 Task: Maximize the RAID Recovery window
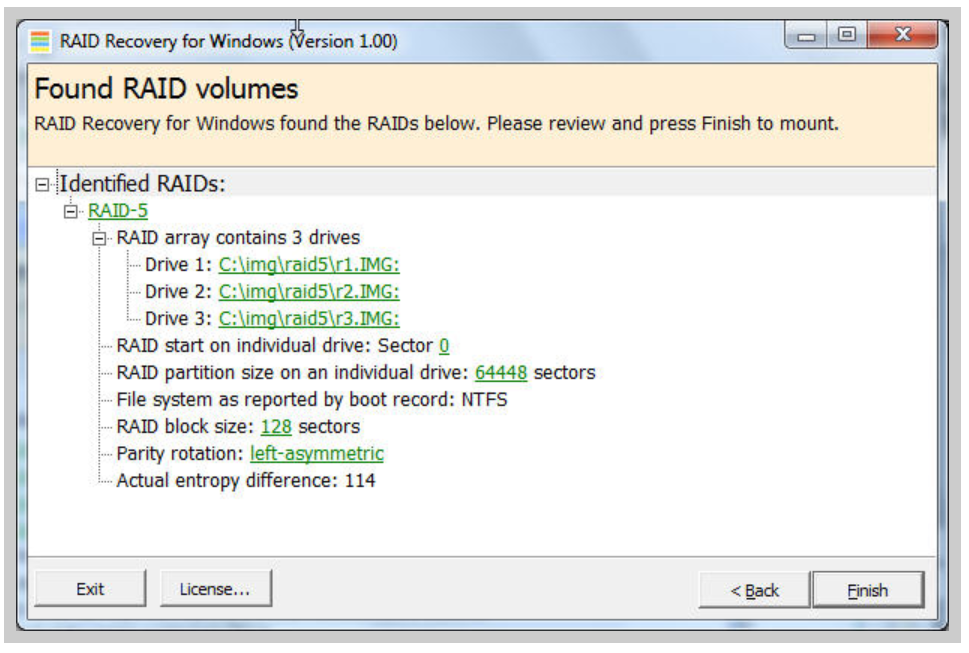pyautogui.click(x=847, y=35)
